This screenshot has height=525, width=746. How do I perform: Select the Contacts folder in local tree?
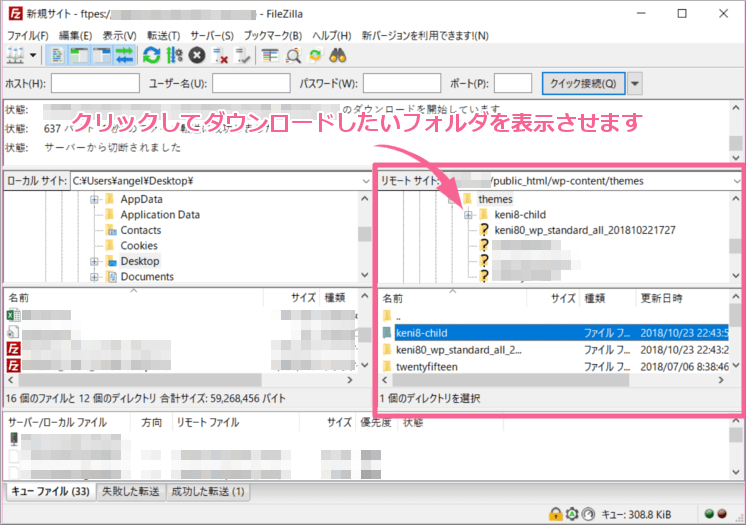point(140,230)
